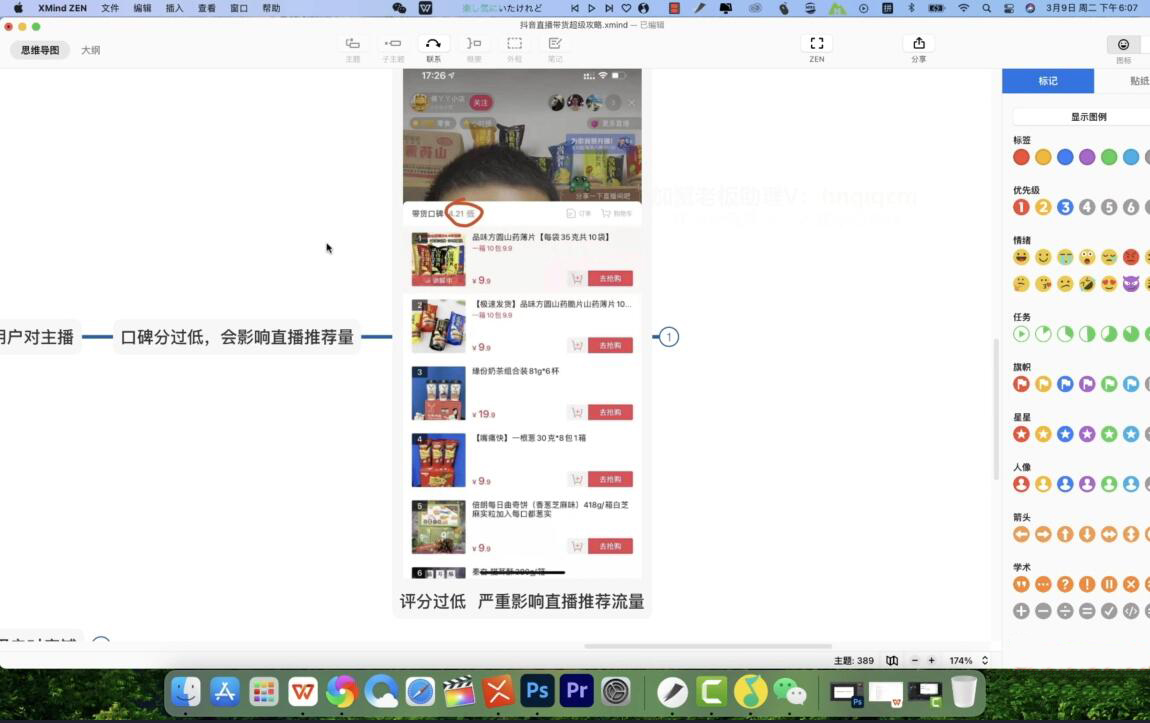Enter ZEN mode from the toolbar
This screenshot has height=723, width=1150.
[x=817, y=48]
